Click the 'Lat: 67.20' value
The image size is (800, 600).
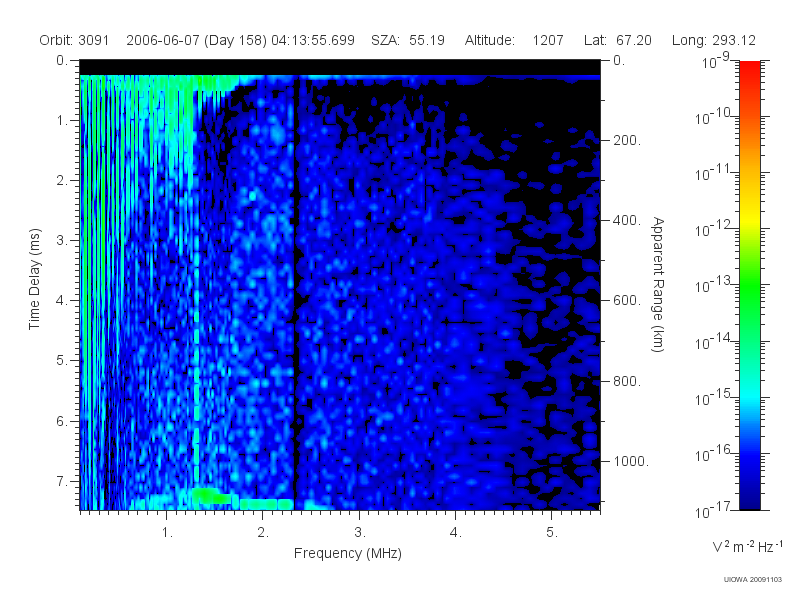618,40
